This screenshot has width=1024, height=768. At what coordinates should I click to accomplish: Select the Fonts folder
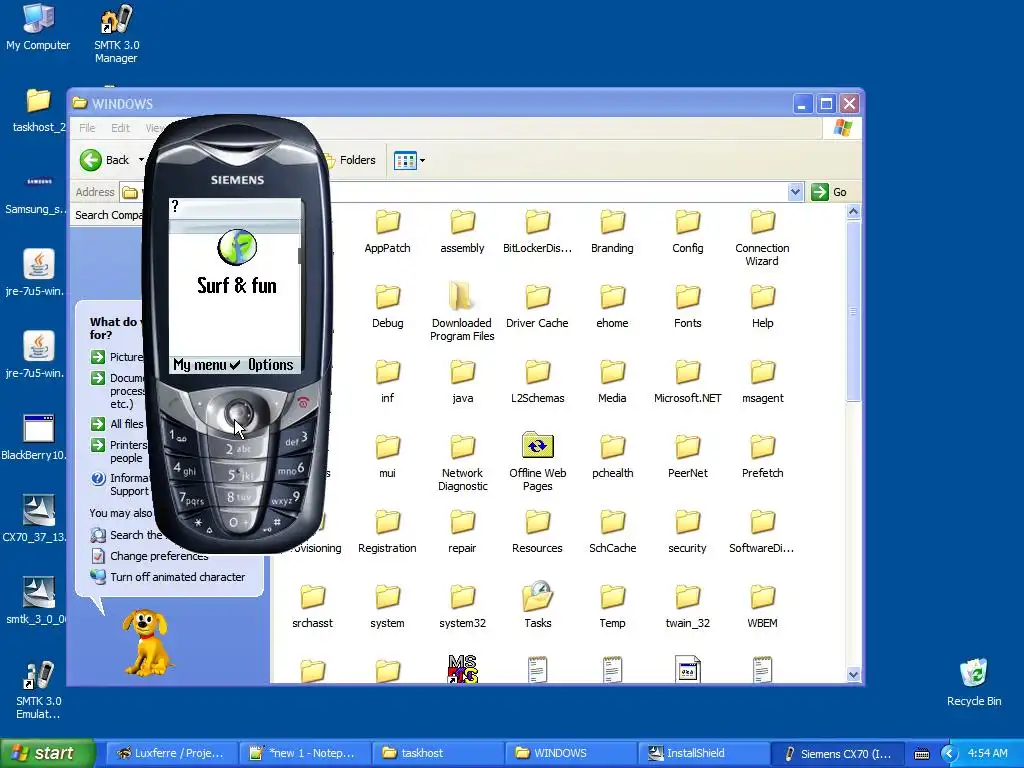click(x=688, y=307)
